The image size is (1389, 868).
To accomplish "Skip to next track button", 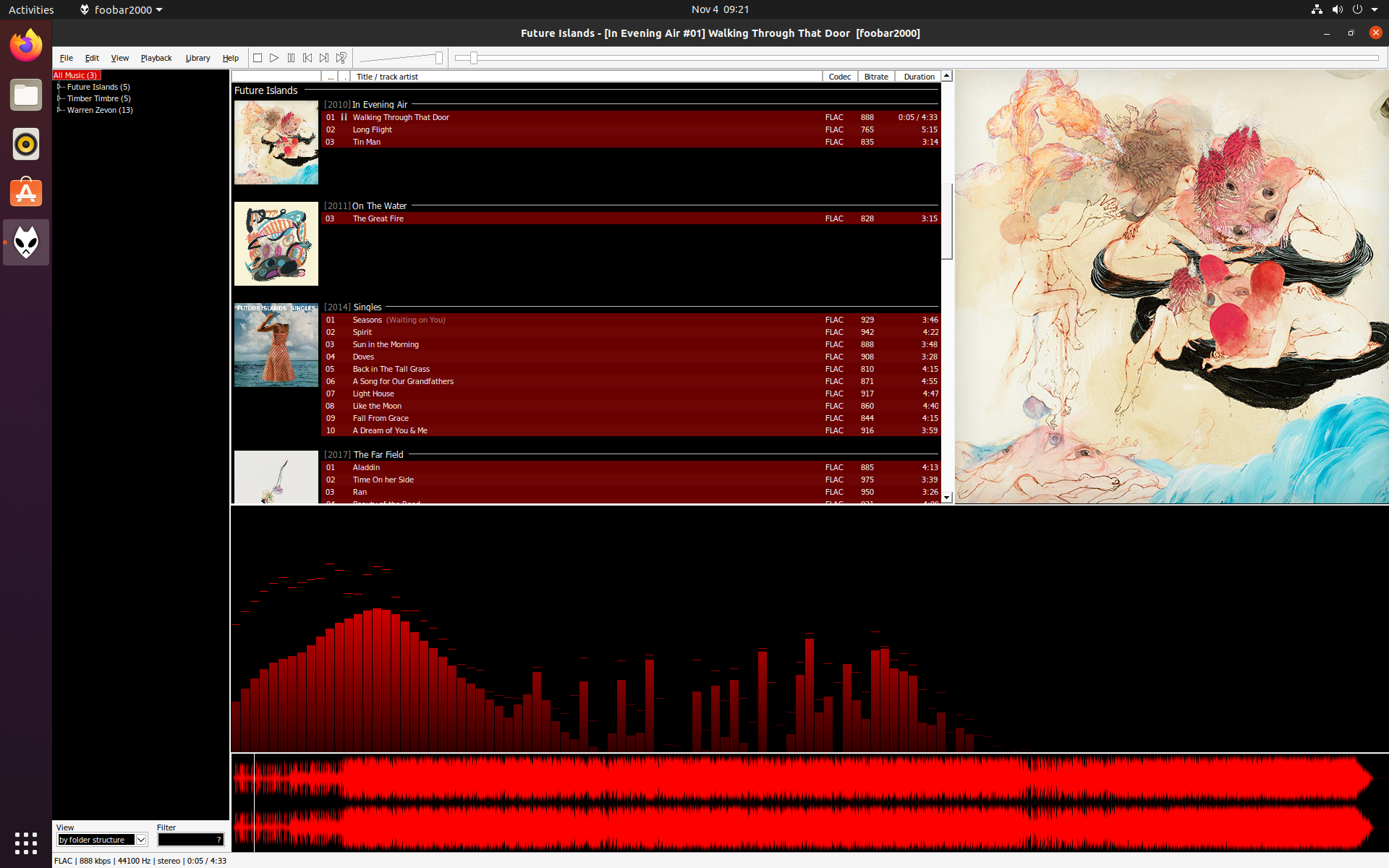I will pos(324,58).
